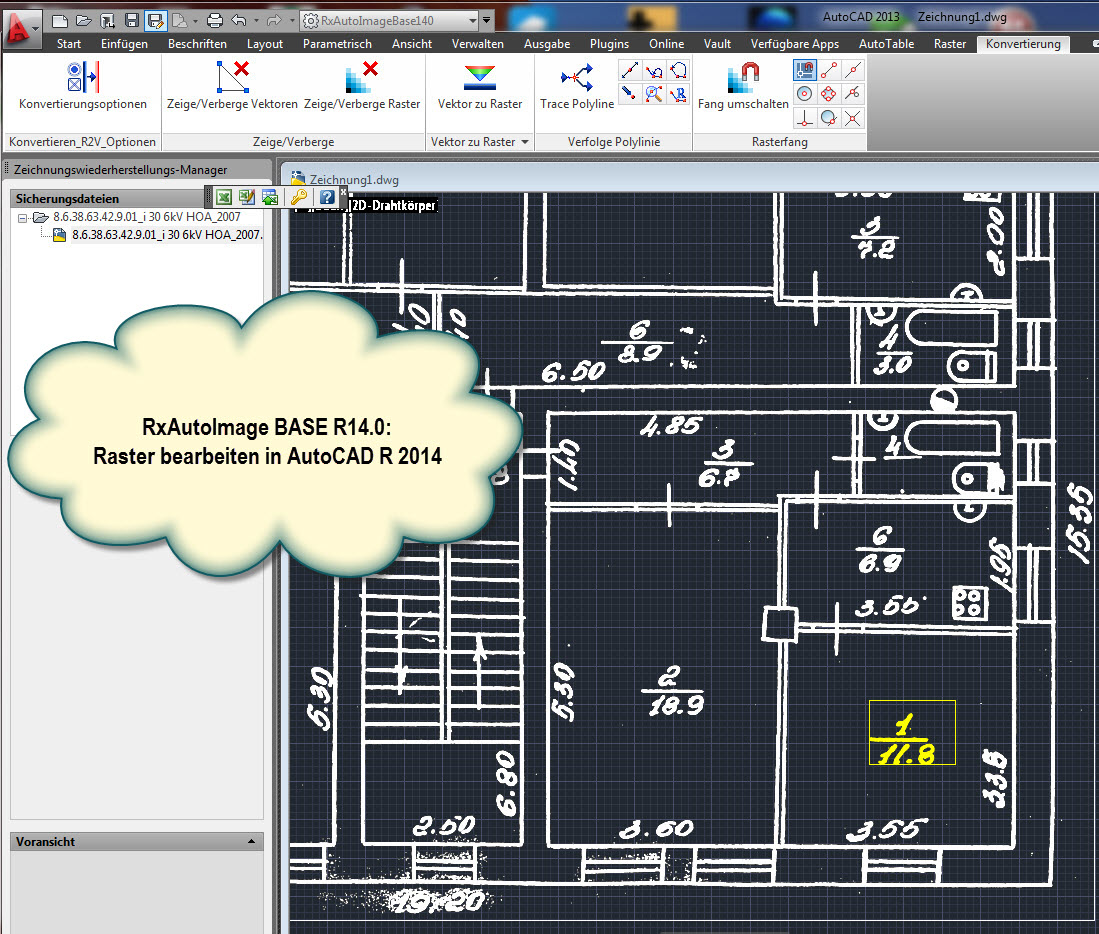This screenshot has width=1099, height=934.
Task: Start the Trace Polyline tool
Action: [577, 86]
